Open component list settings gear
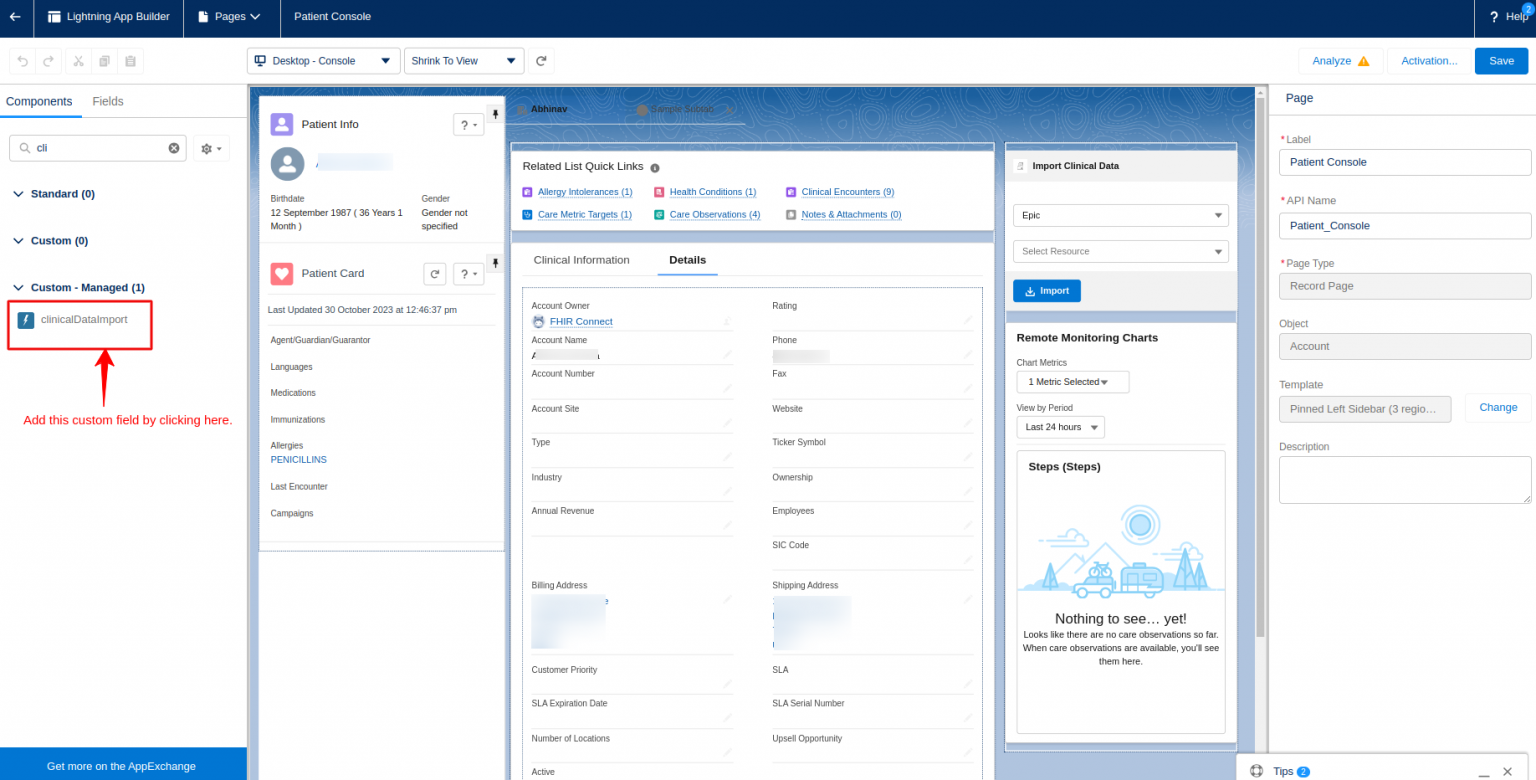Screen dimensions: 1536x780 click(211, 148)
